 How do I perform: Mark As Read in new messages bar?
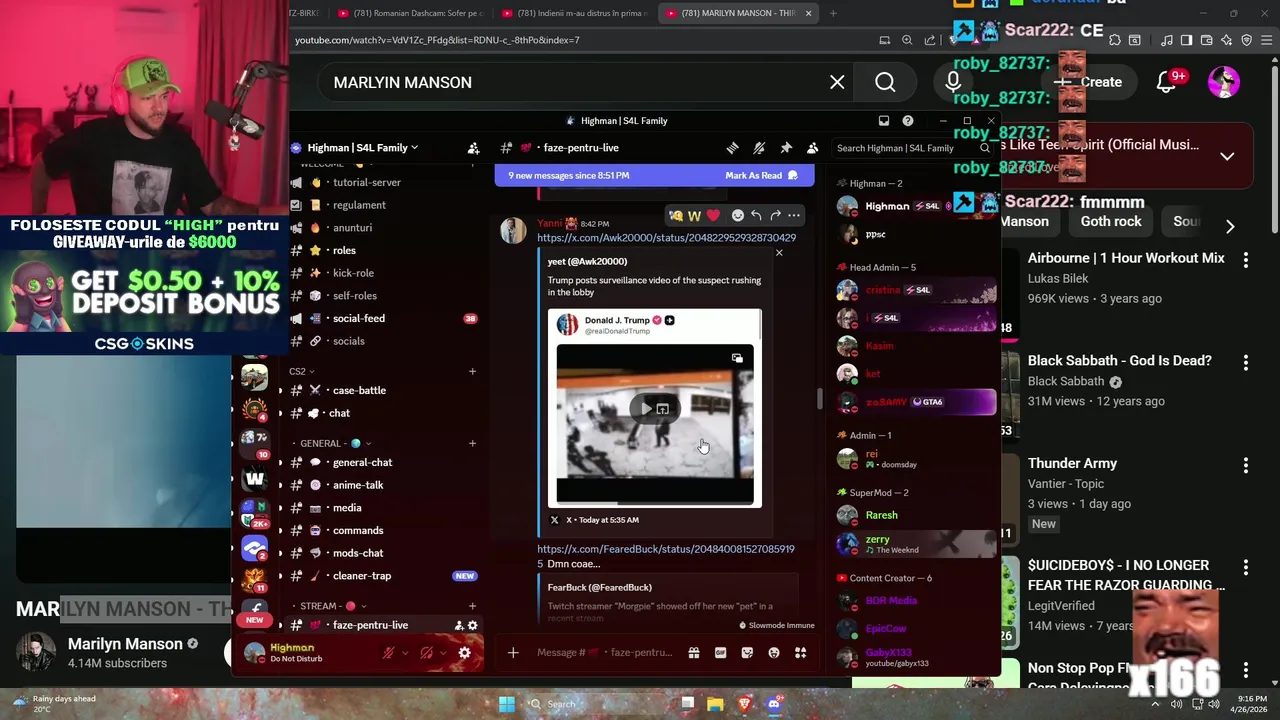pyautogui.click(x=761, y=175)
